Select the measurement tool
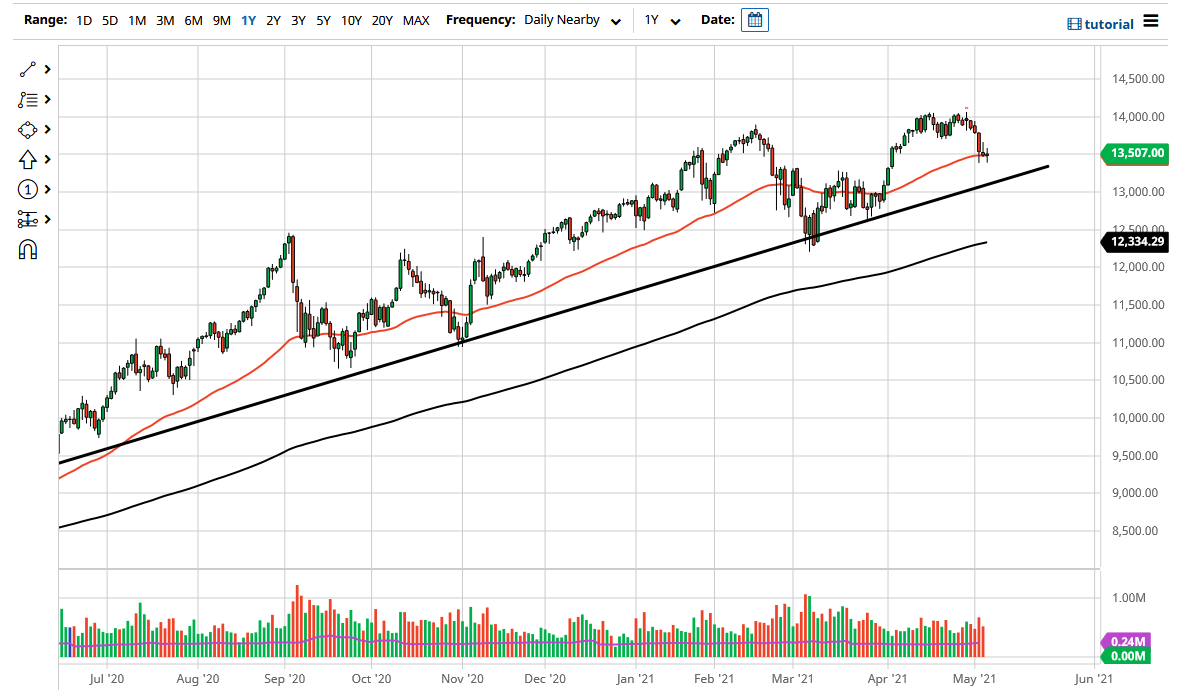The image size is (1179, 696). [28, 219]
